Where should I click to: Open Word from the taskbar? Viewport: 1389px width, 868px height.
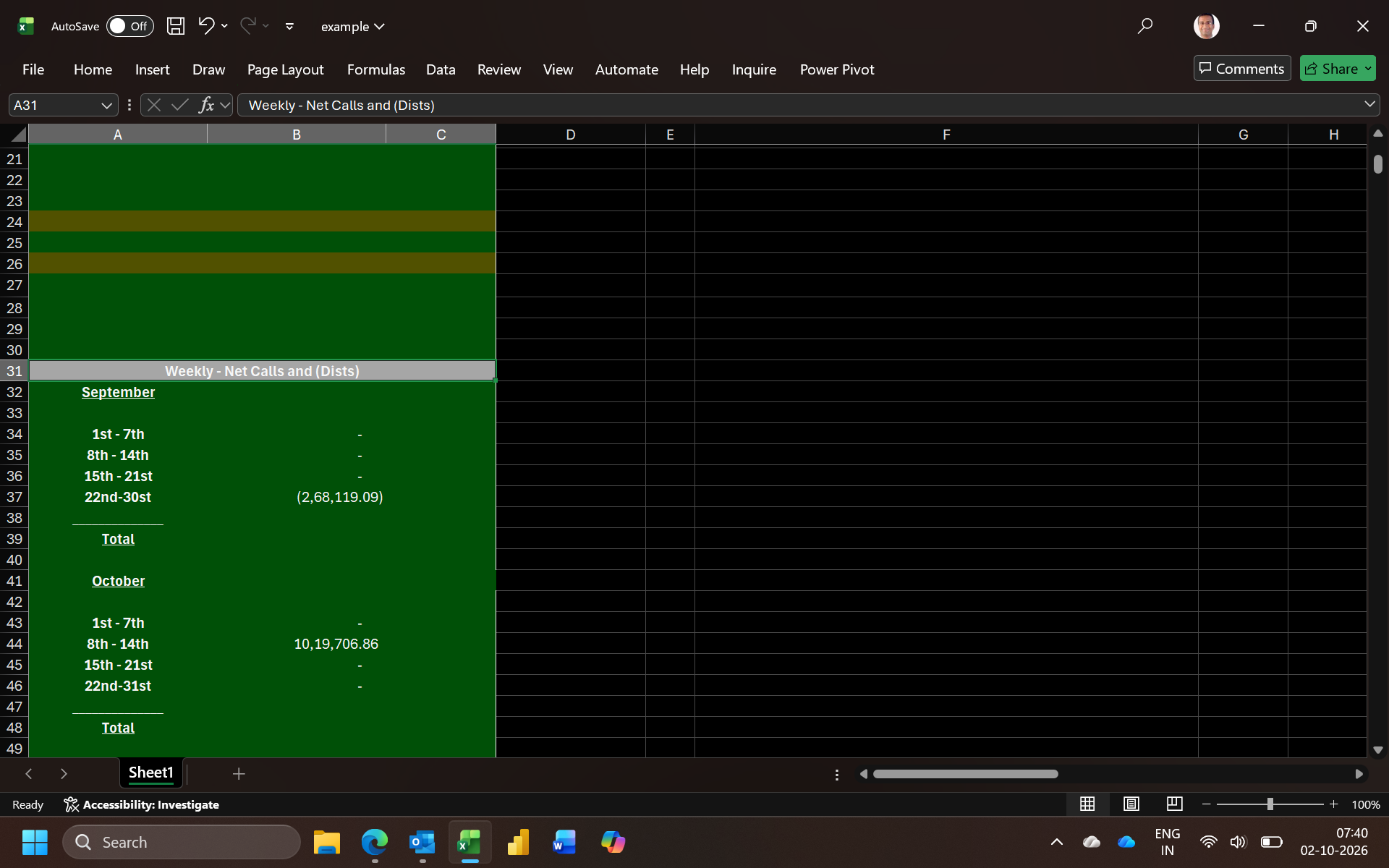(564, 842)
